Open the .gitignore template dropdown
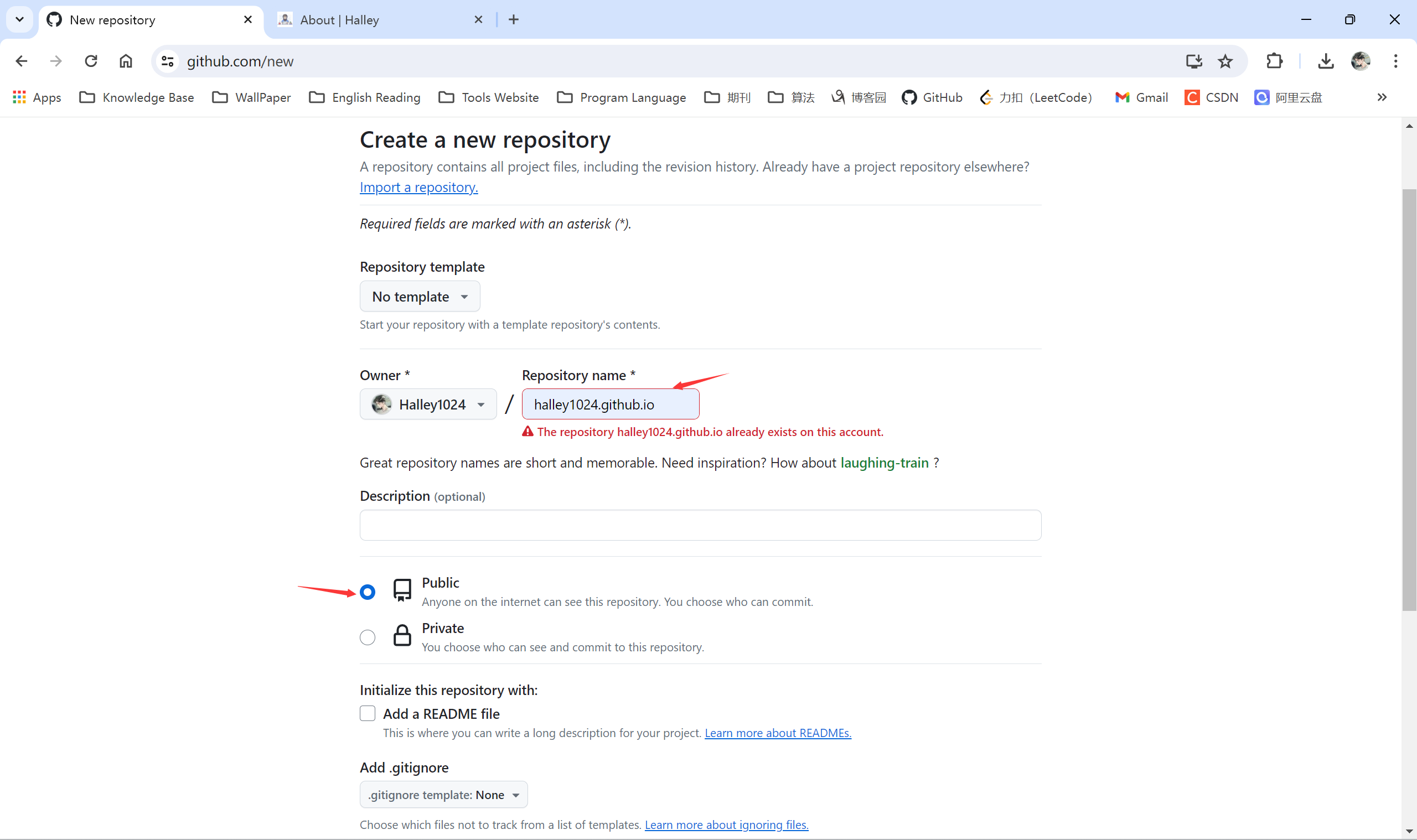 tap(443, 795)
